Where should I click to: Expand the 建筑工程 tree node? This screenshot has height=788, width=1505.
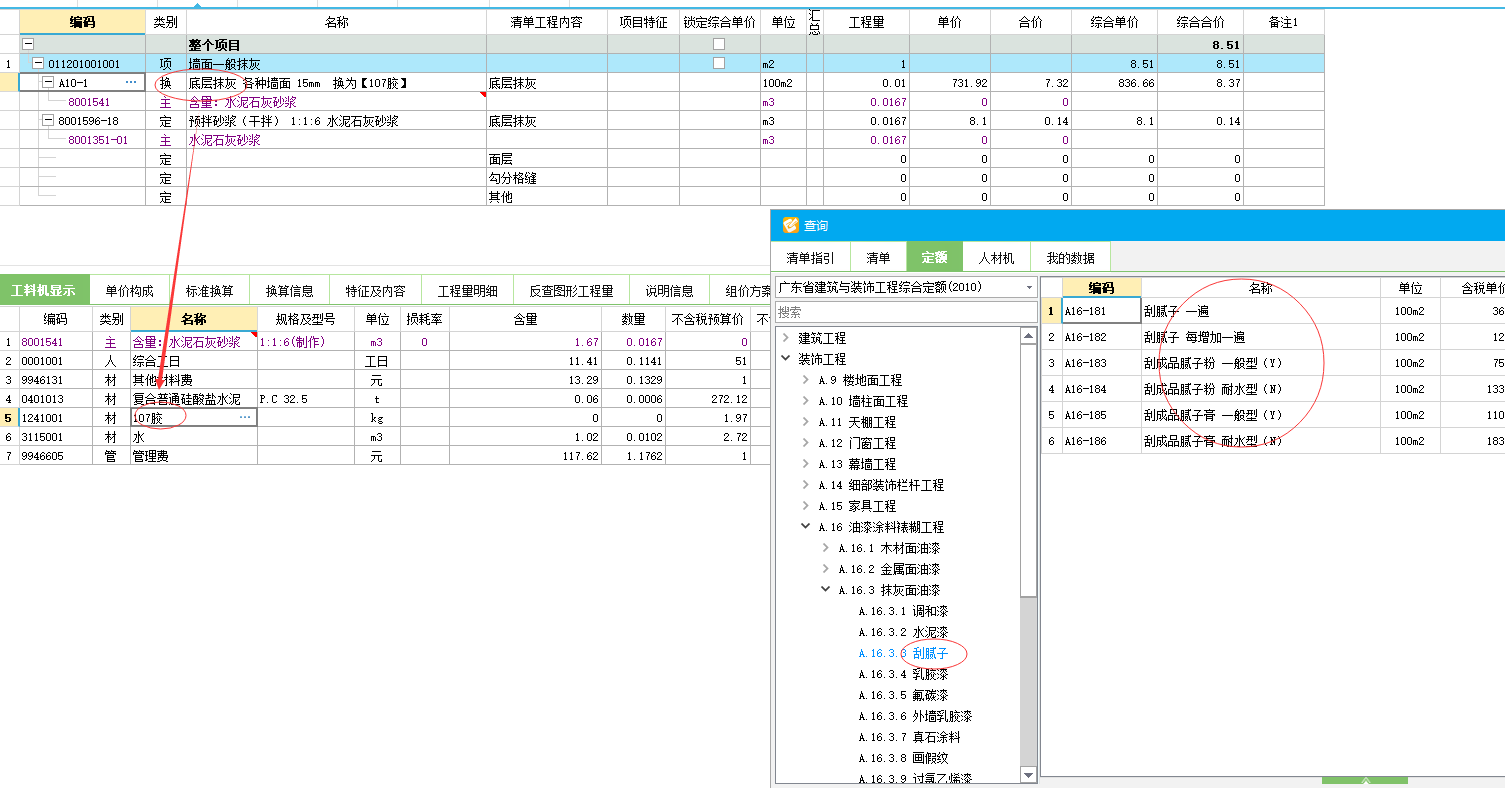tap(786, 338)
